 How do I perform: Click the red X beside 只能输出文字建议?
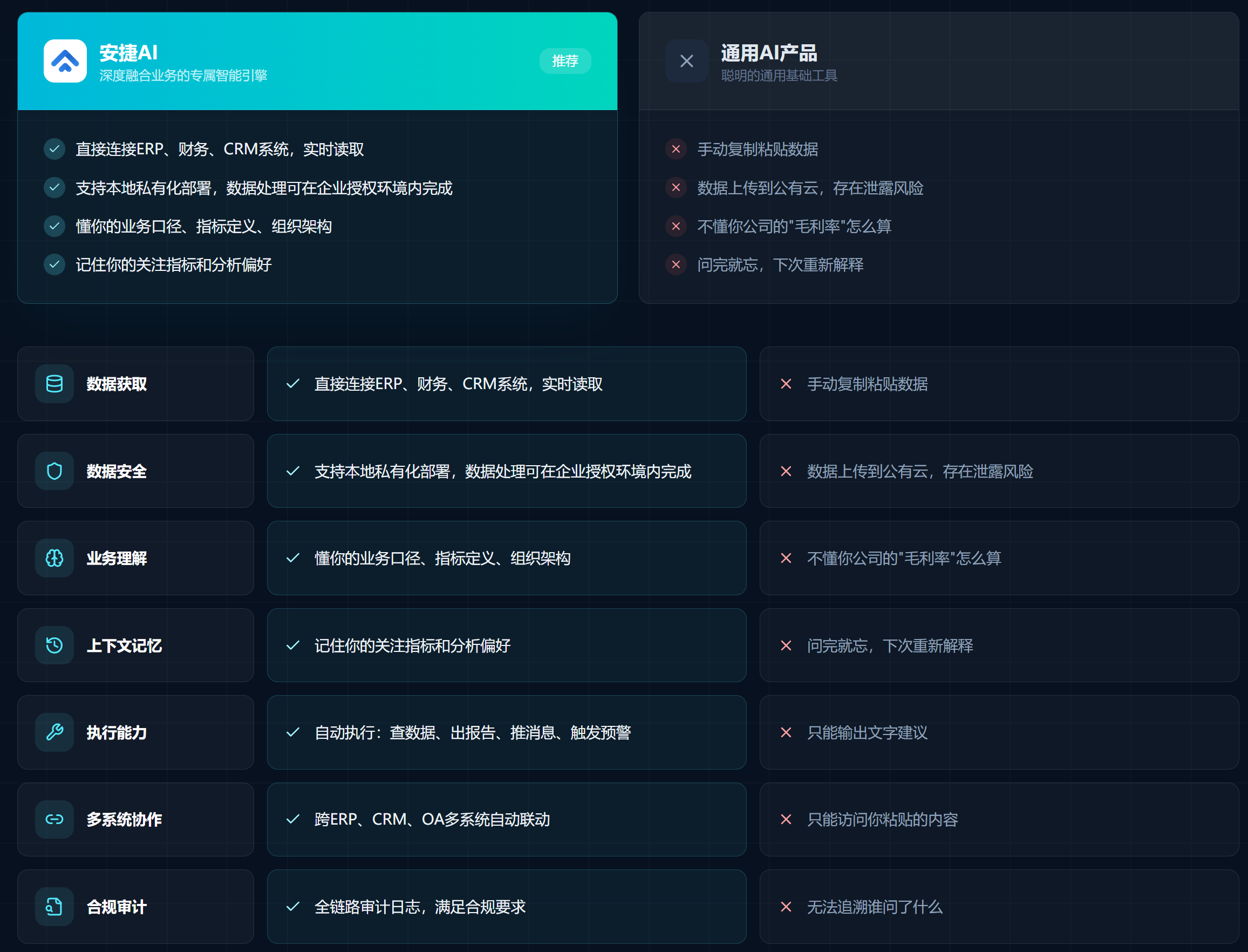click(x=786, y=733)
